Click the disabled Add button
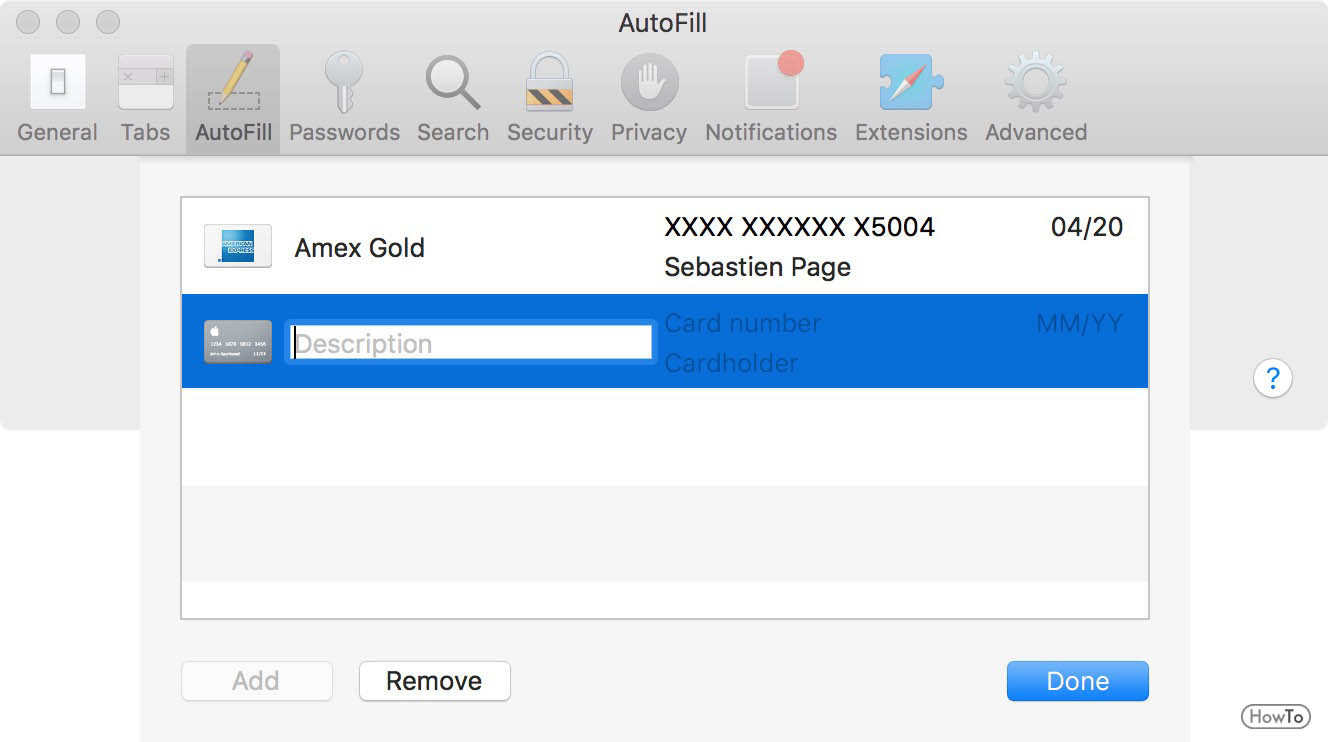This screenshot has height=742, width=1328. pyautogui.click(x=256, y=681)
